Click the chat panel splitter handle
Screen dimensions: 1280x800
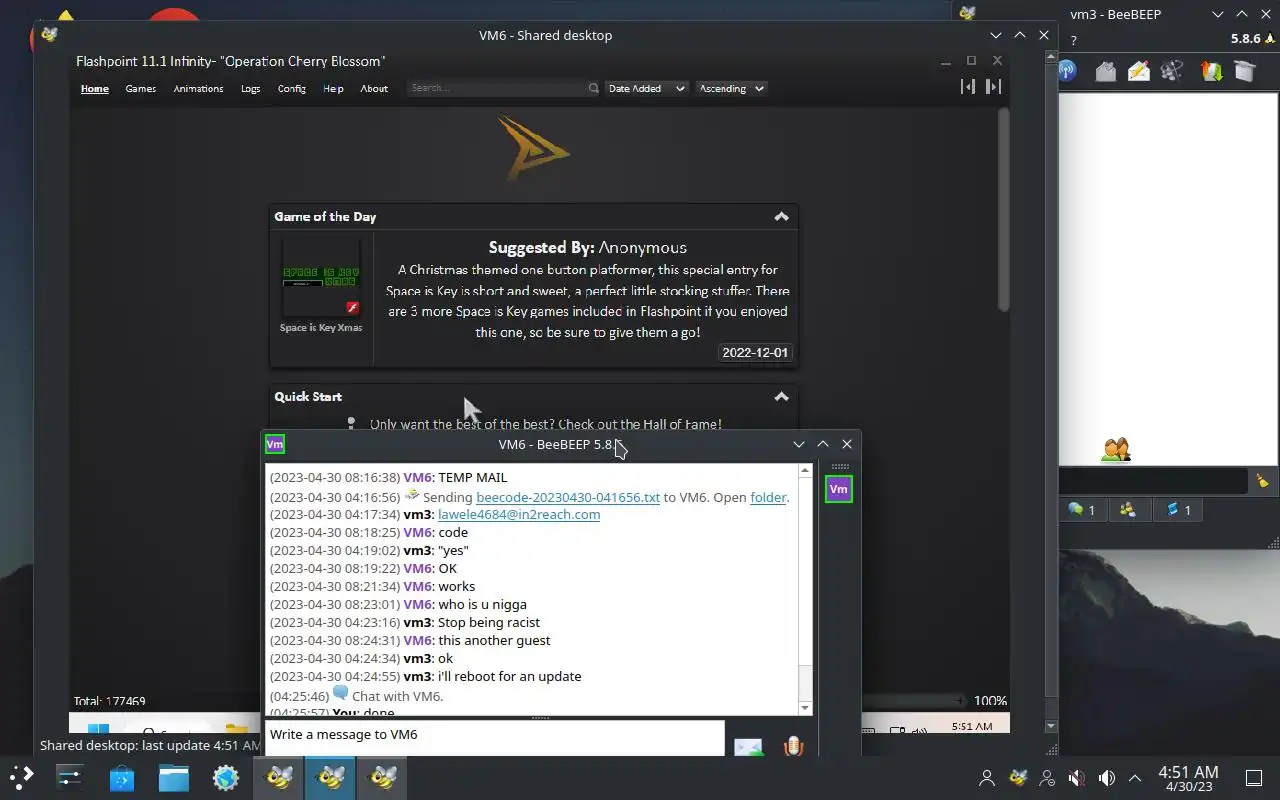[540, 717]
